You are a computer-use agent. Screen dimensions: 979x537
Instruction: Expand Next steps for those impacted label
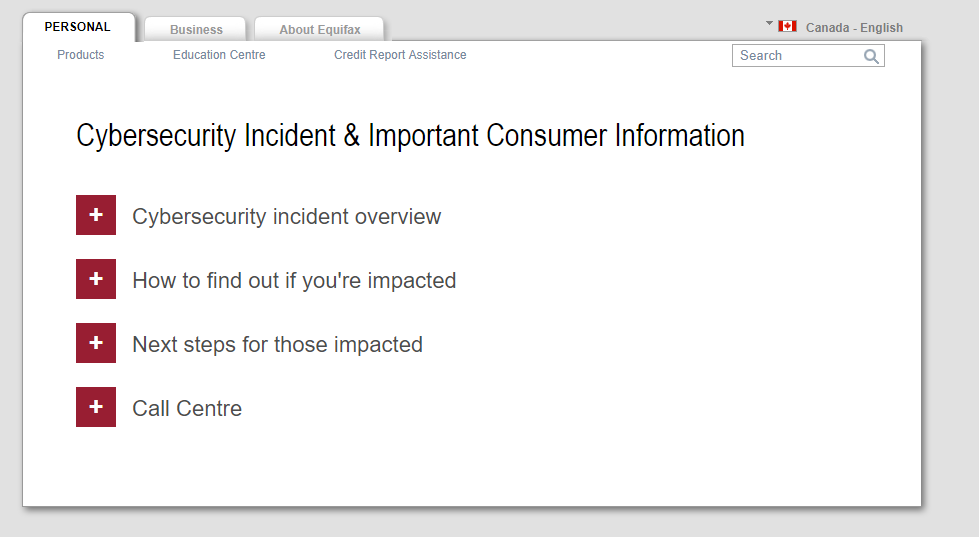(277, 345)
